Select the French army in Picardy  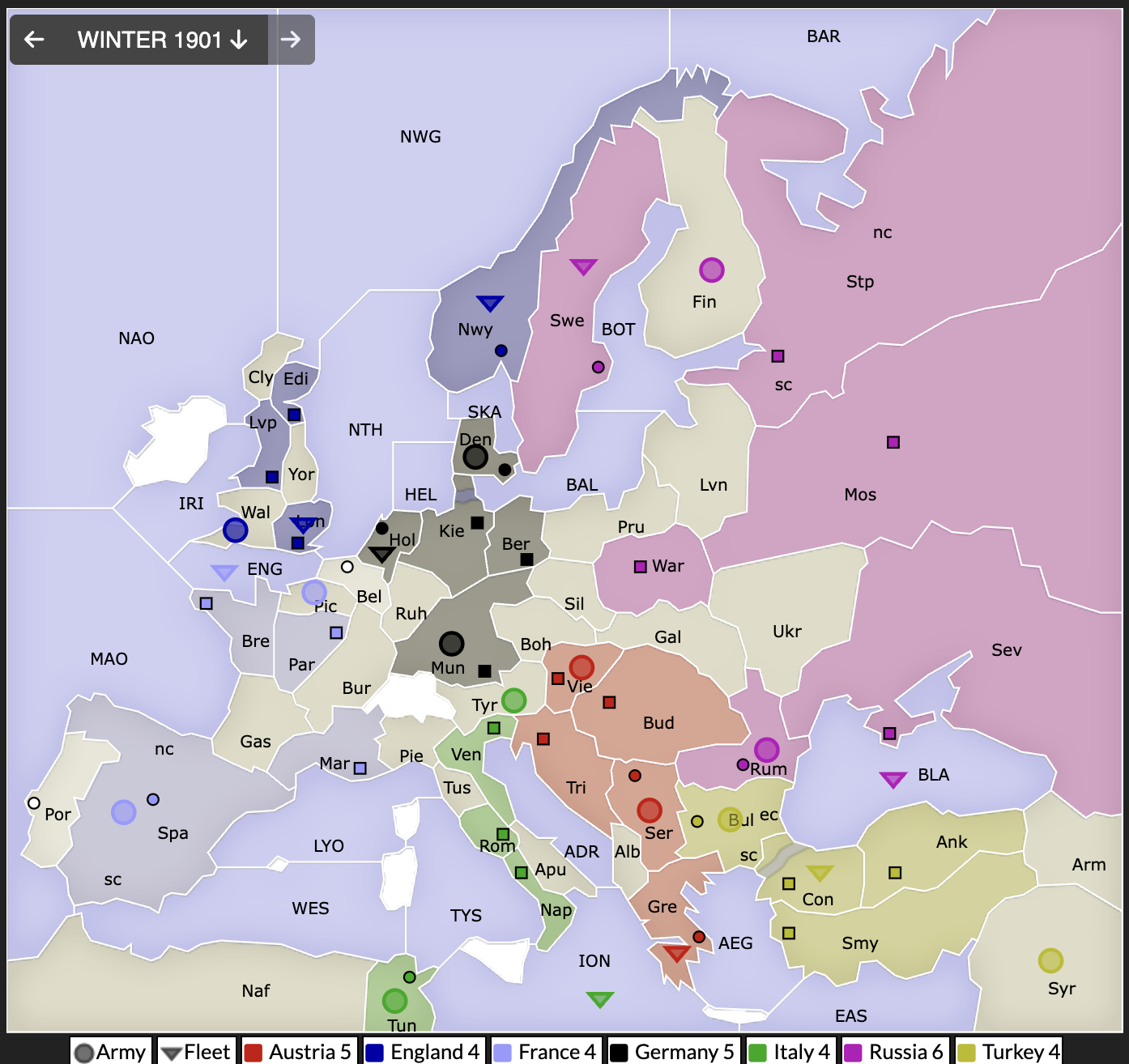314,592
